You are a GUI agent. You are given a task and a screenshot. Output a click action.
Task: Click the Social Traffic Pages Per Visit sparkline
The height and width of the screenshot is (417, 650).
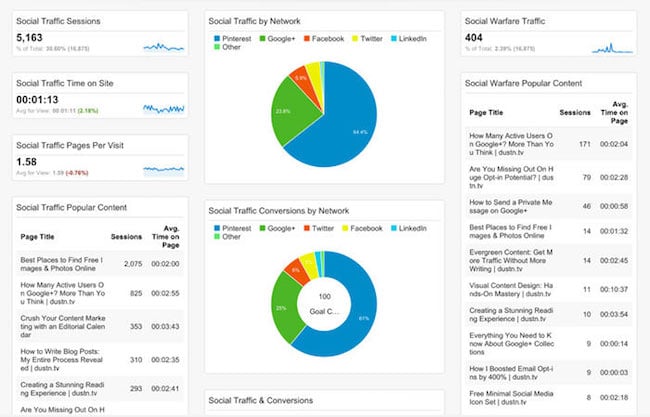(x=163, y=169)
